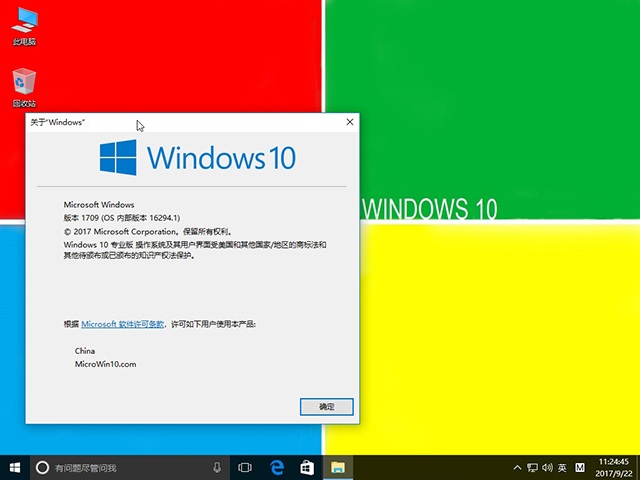Open the Microsoft Store taskbar icon

pos(307,467)
